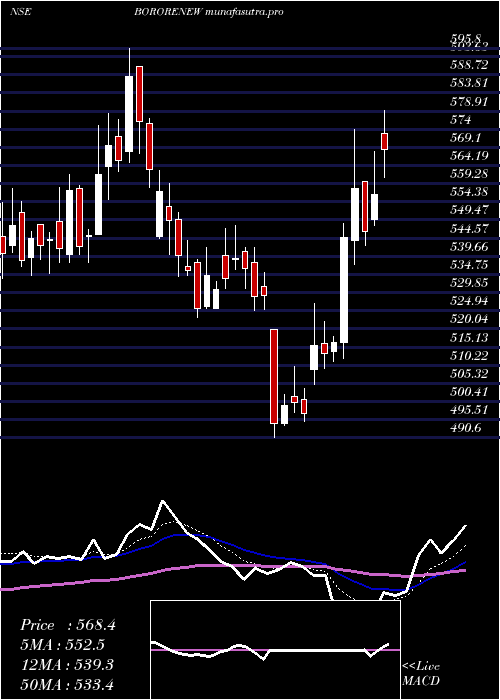The height and width of the screenshot is (700, 500).
Task: Click the <<Live MACD label
Action: click(x=421, y=674)
